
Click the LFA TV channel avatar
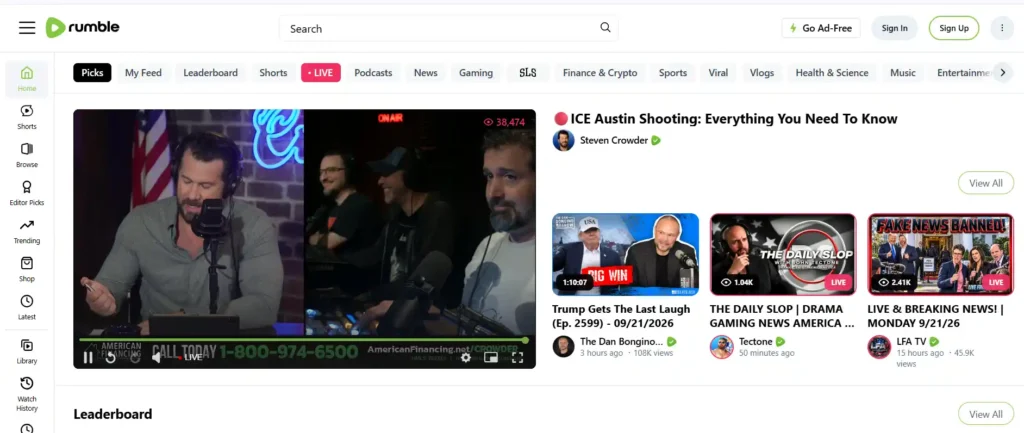click(x=879, y=346)
